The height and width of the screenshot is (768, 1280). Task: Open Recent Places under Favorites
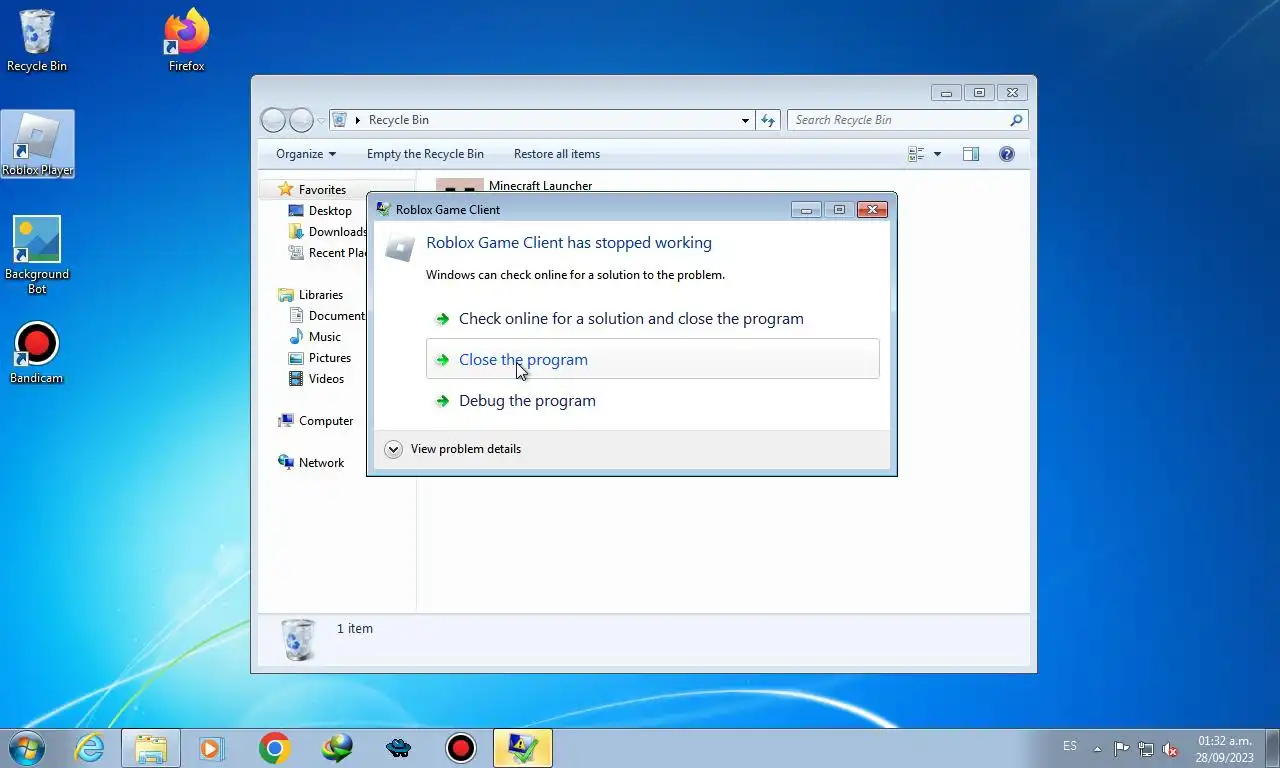pyautogui.click(x=328, y=253)
